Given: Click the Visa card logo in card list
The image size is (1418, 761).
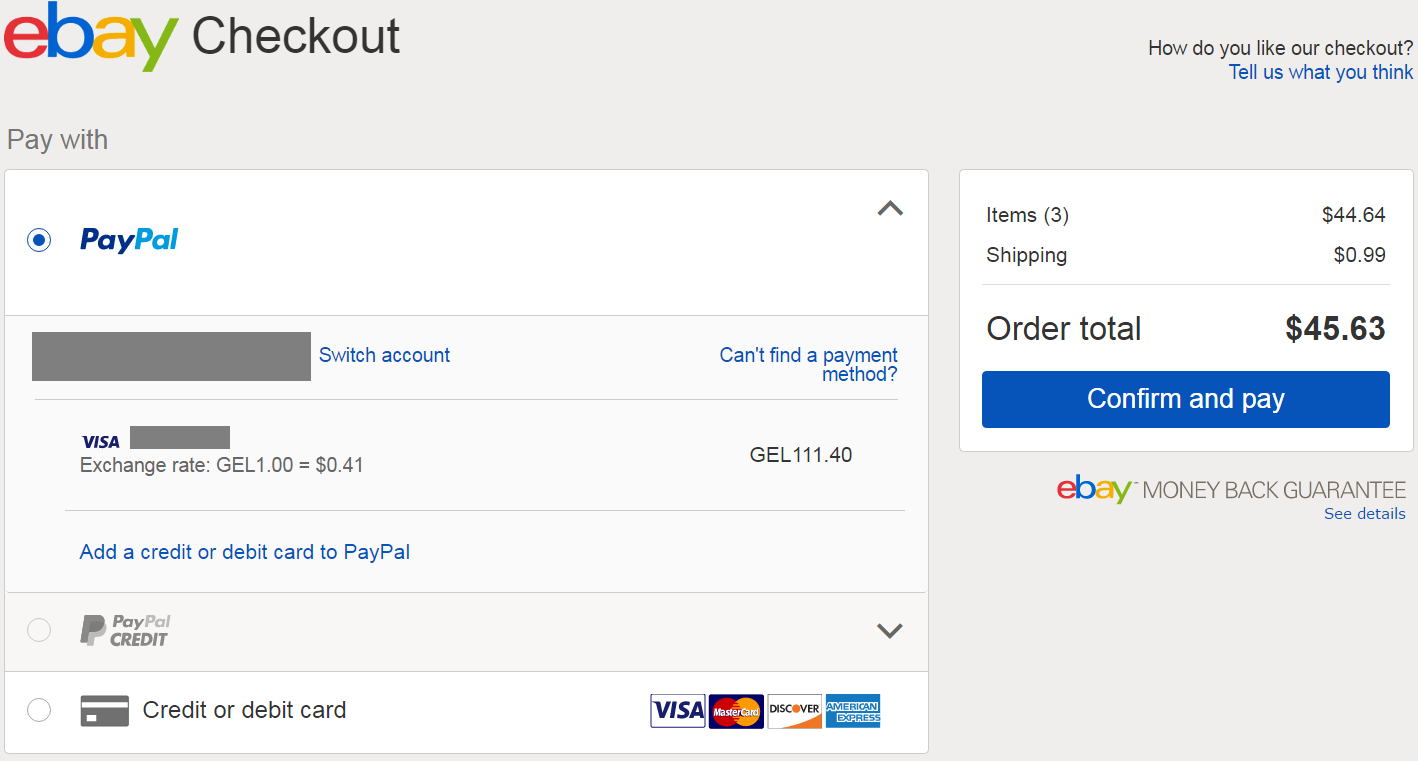Looking at the screenshot, I should coord(678,711).
